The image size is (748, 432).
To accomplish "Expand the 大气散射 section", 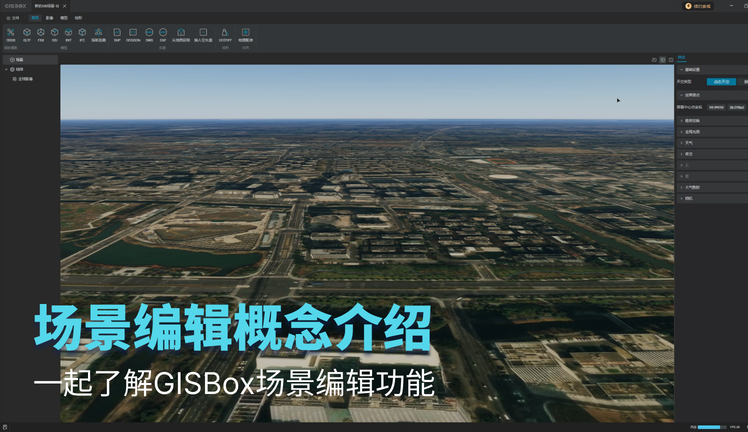I will [691, 187].
